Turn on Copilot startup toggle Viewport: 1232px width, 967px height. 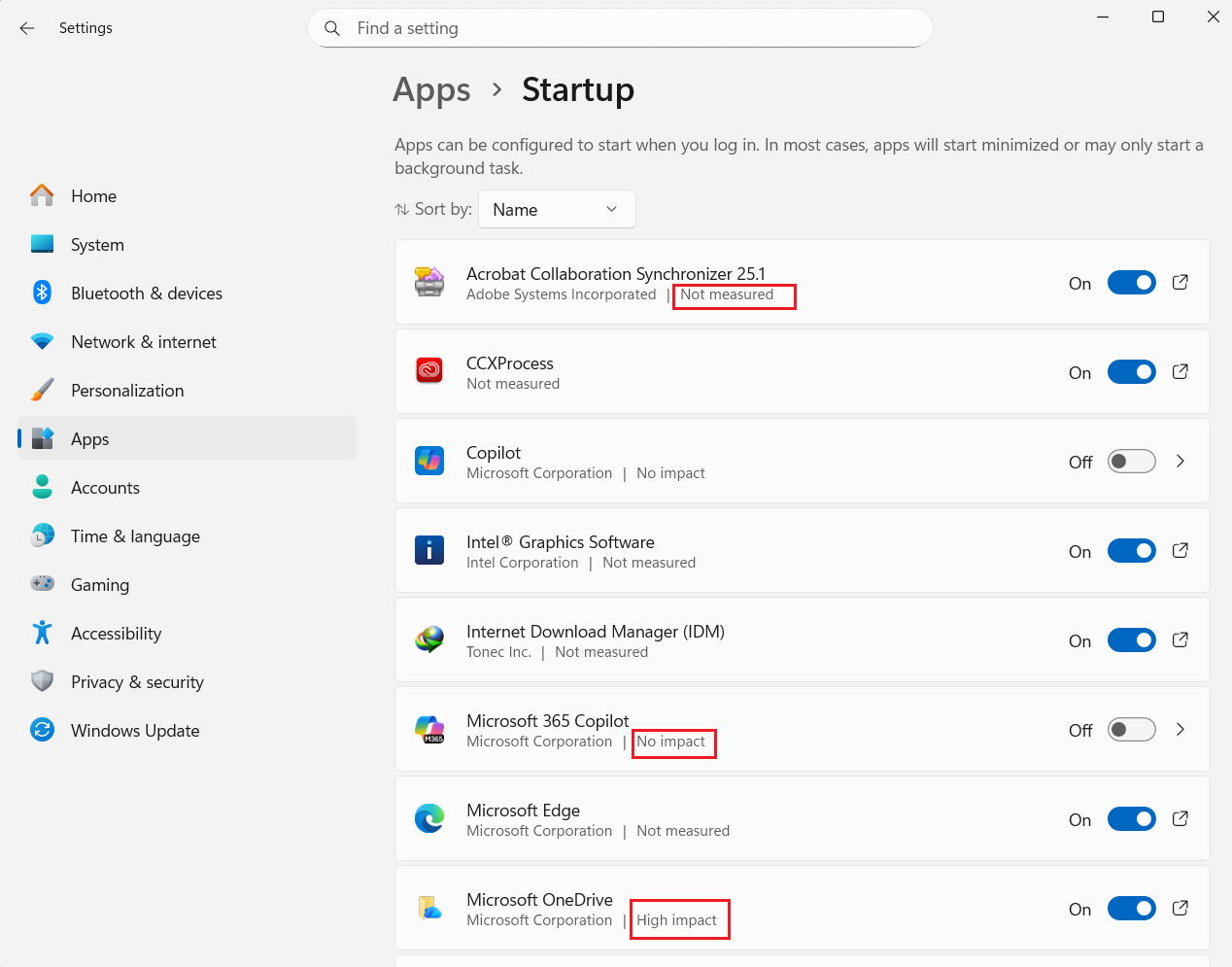pyautogui.click(x=1131, y=462)
